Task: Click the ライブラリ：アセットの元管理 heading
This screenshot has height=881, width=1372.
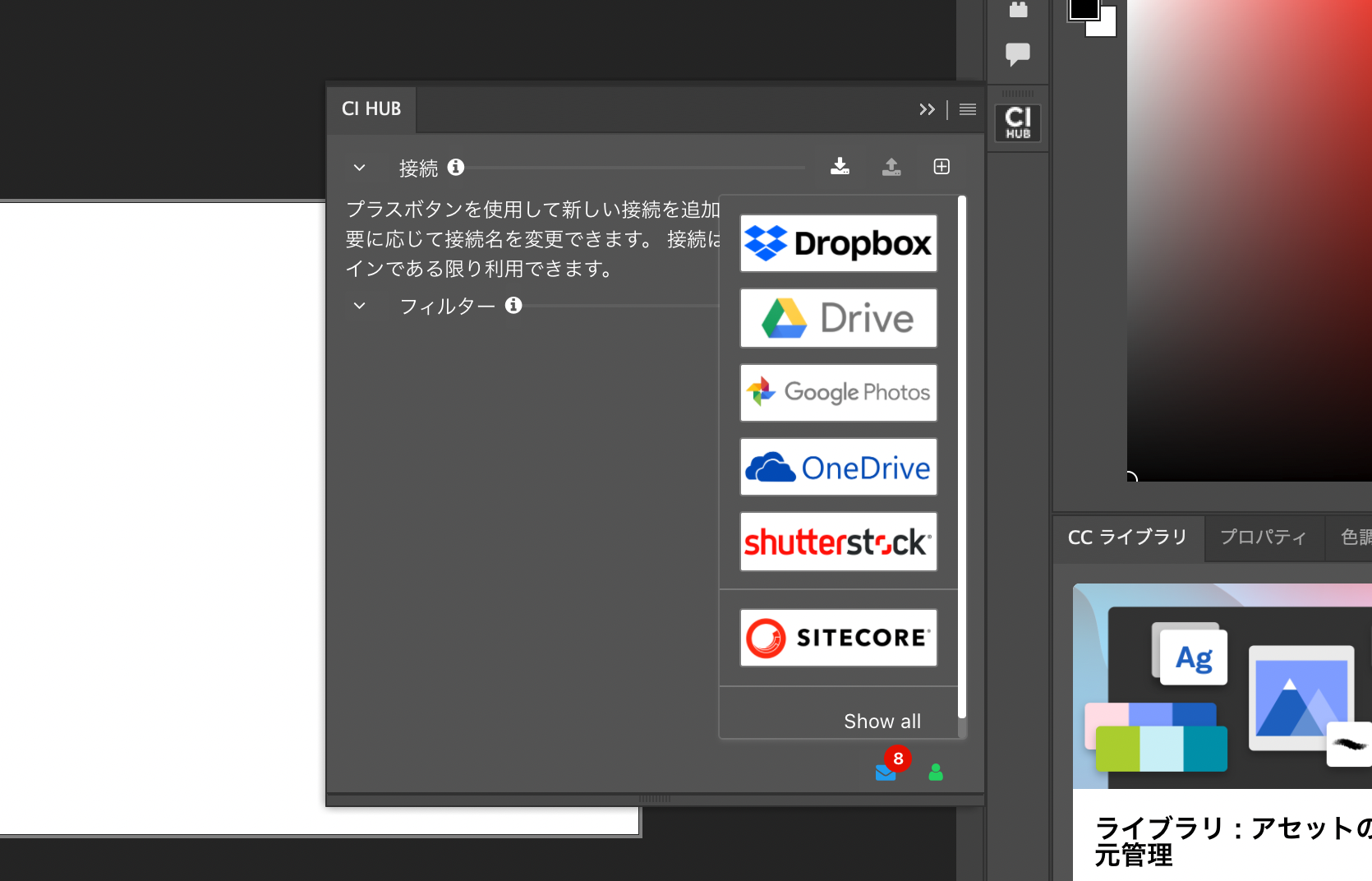Action: (1232, 841)
